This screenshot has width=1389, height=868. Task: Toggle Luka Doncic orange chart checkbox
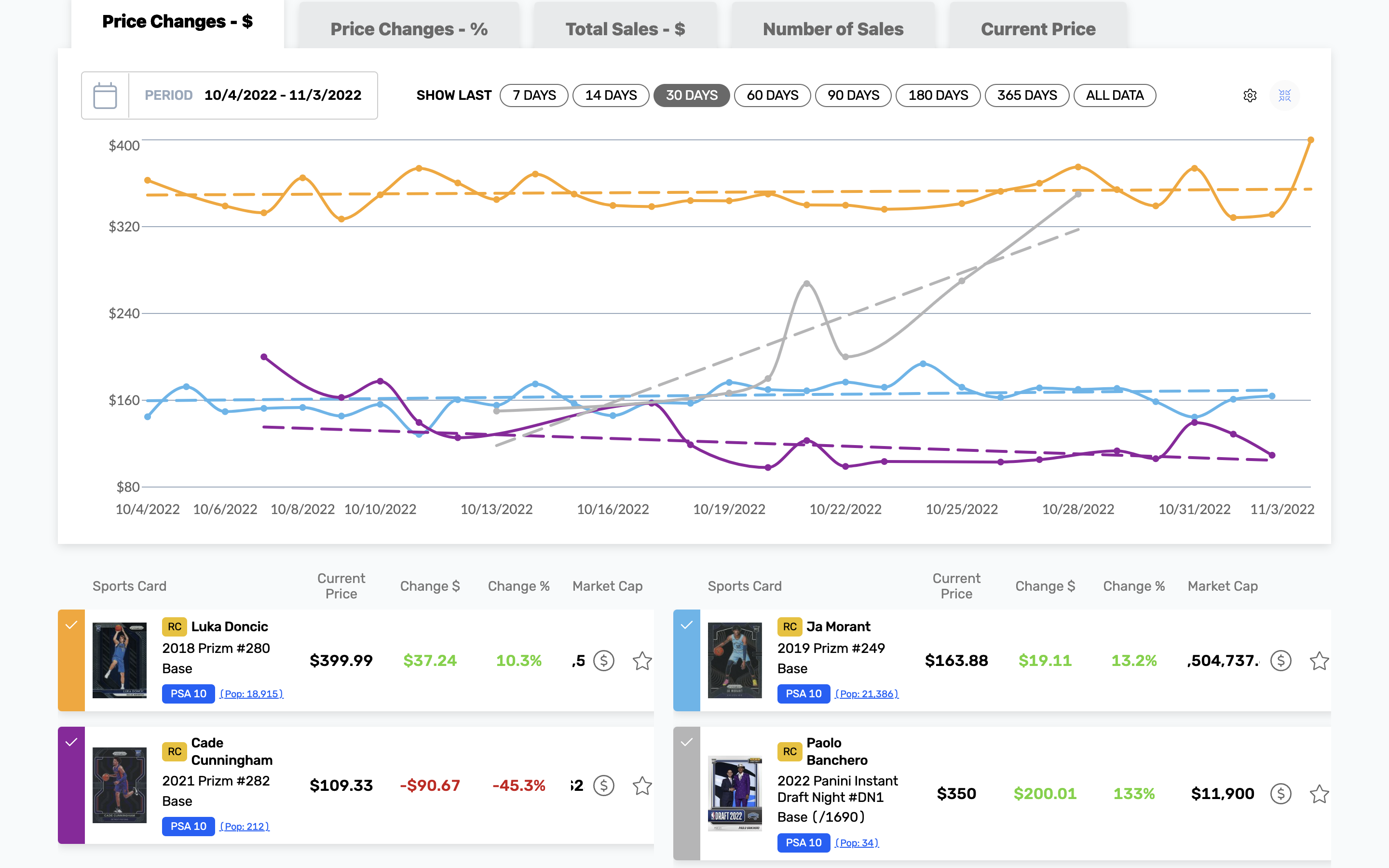[71, 625]
